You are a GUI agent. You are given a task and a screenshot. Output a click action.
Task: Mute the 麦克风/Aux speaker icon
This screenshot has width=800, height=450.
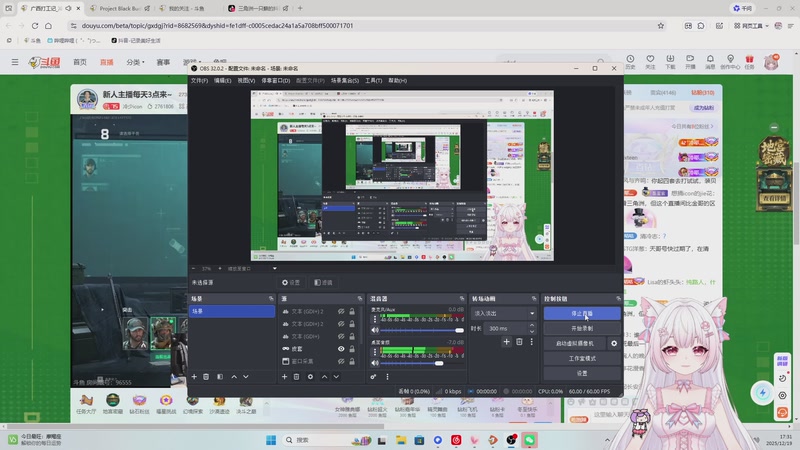(375, 330)
